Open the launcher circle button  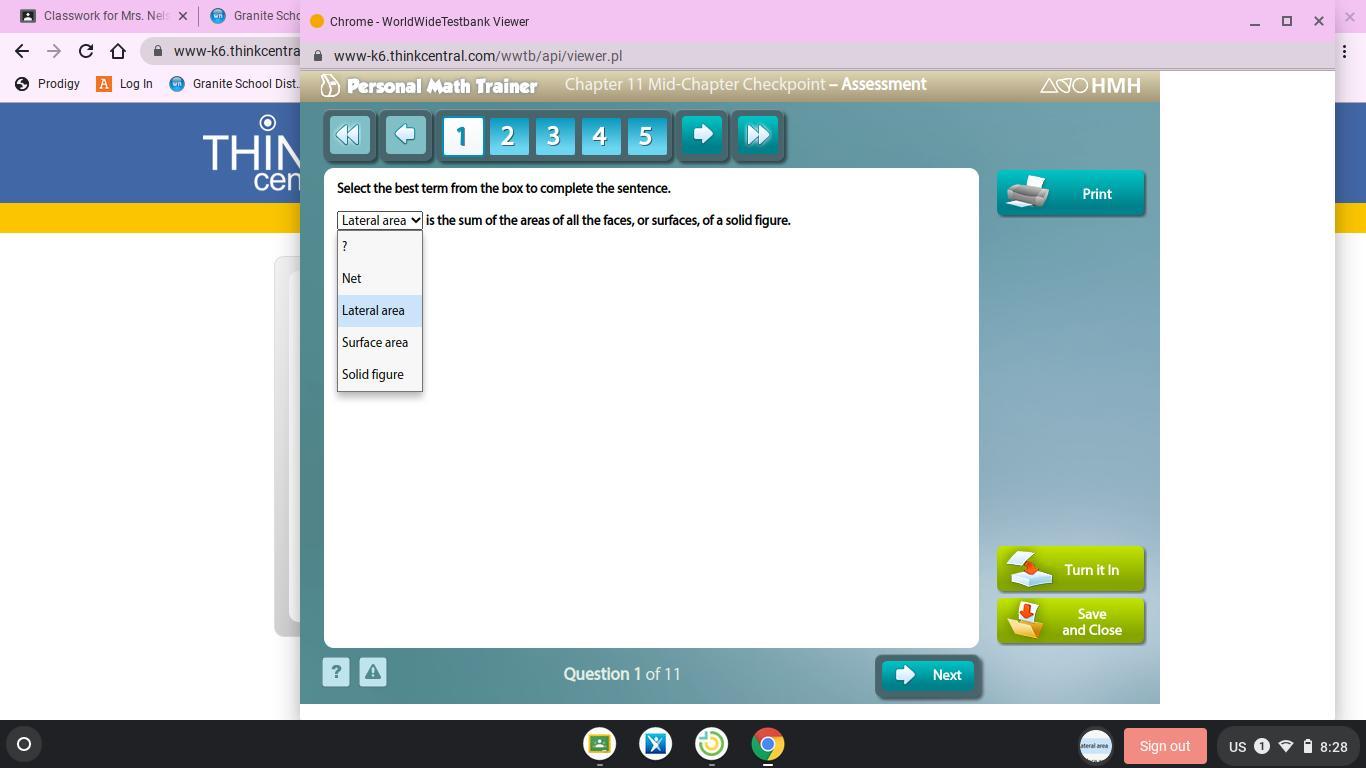[x=24, y=744]
